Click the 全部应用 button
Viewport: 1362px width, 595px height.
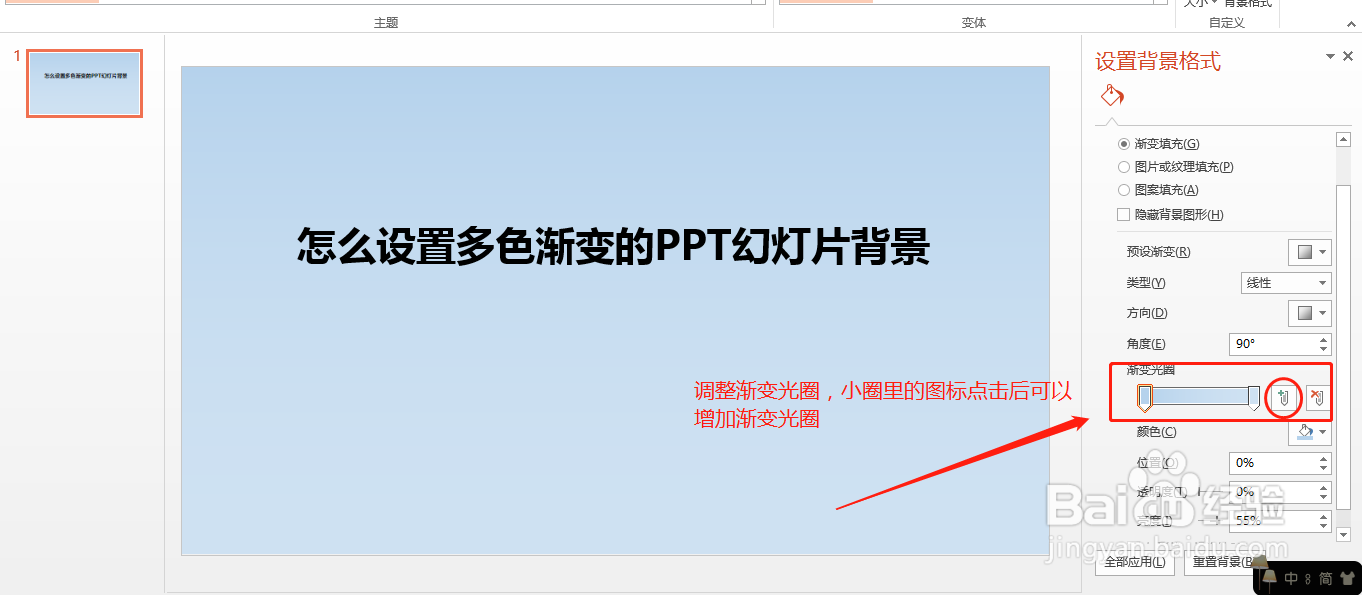click(1135, 562)
